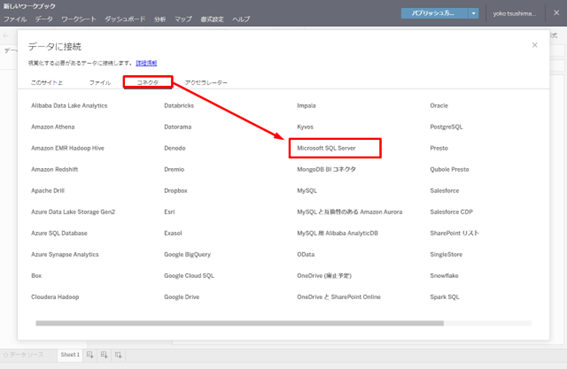This screenshot has height=369, width=567.
Task: Open the yoko tsushima user menu
Action: tap(514, 13)
